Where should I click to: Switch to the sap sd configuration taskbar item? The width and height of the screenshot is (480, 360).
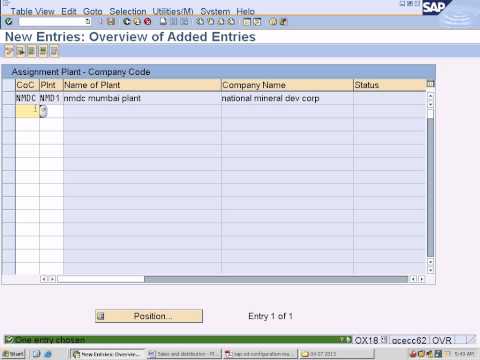(x=260, y=354)
